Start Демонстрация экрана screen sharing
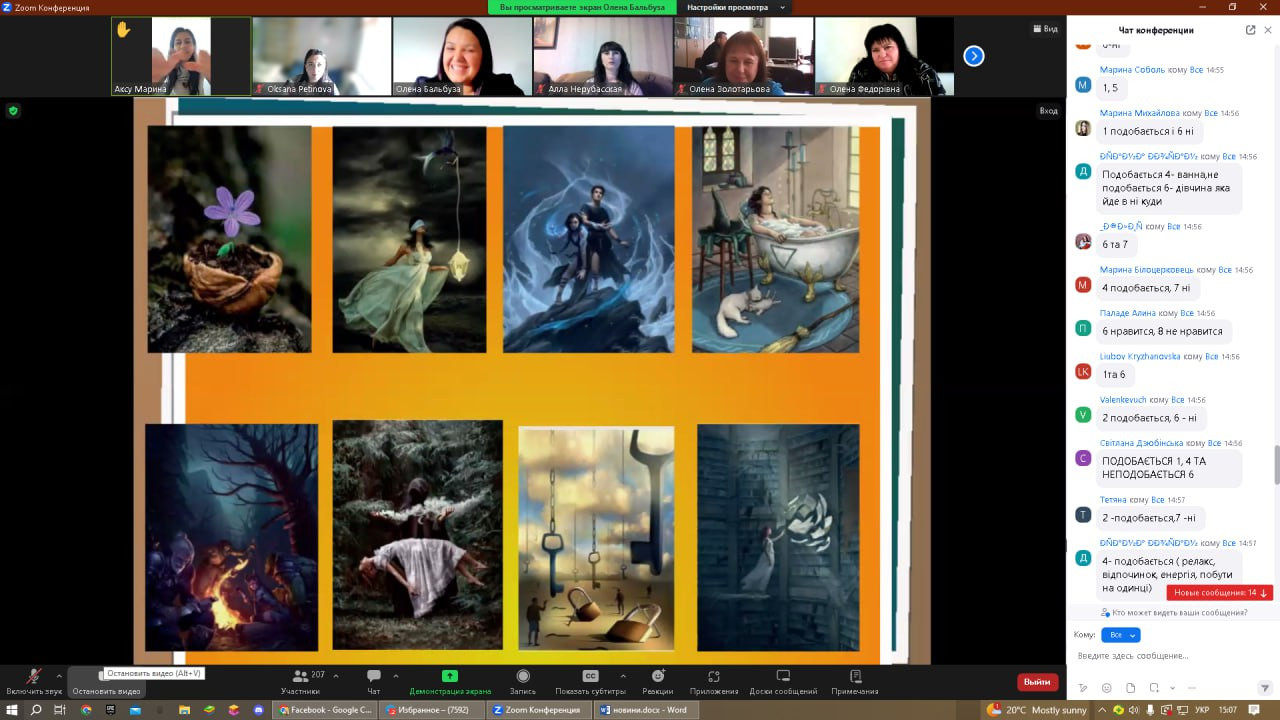 (x=450, y=681)
